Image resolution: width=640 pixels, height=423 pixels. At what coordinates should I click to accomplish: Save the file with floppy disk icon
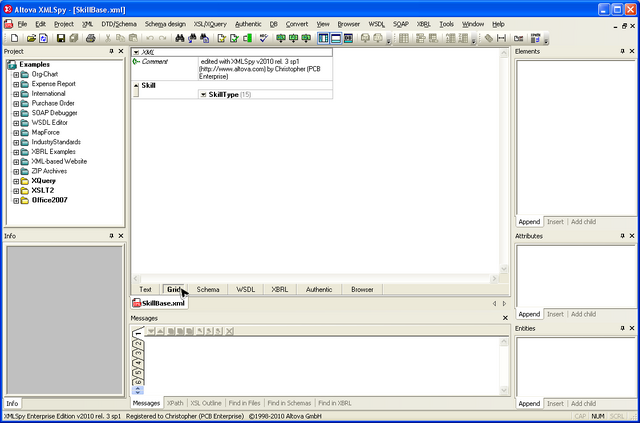61,38
